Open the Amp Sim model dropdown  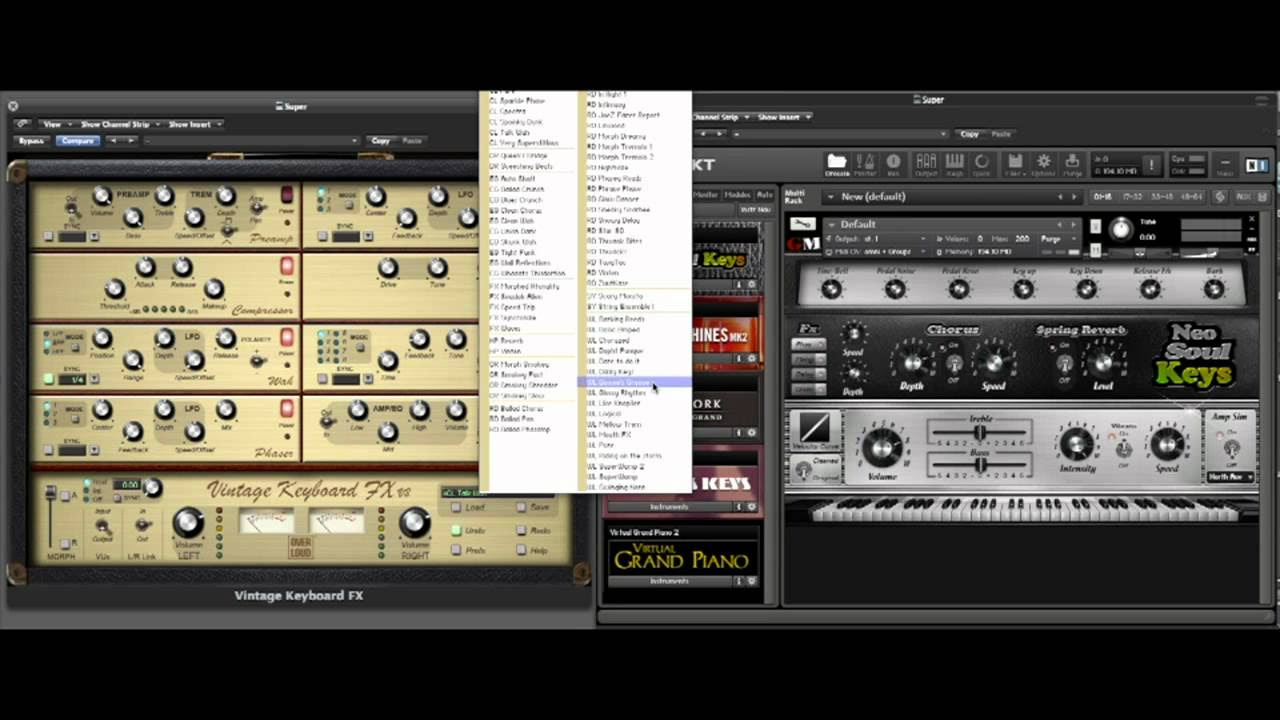pos(1231,477)
